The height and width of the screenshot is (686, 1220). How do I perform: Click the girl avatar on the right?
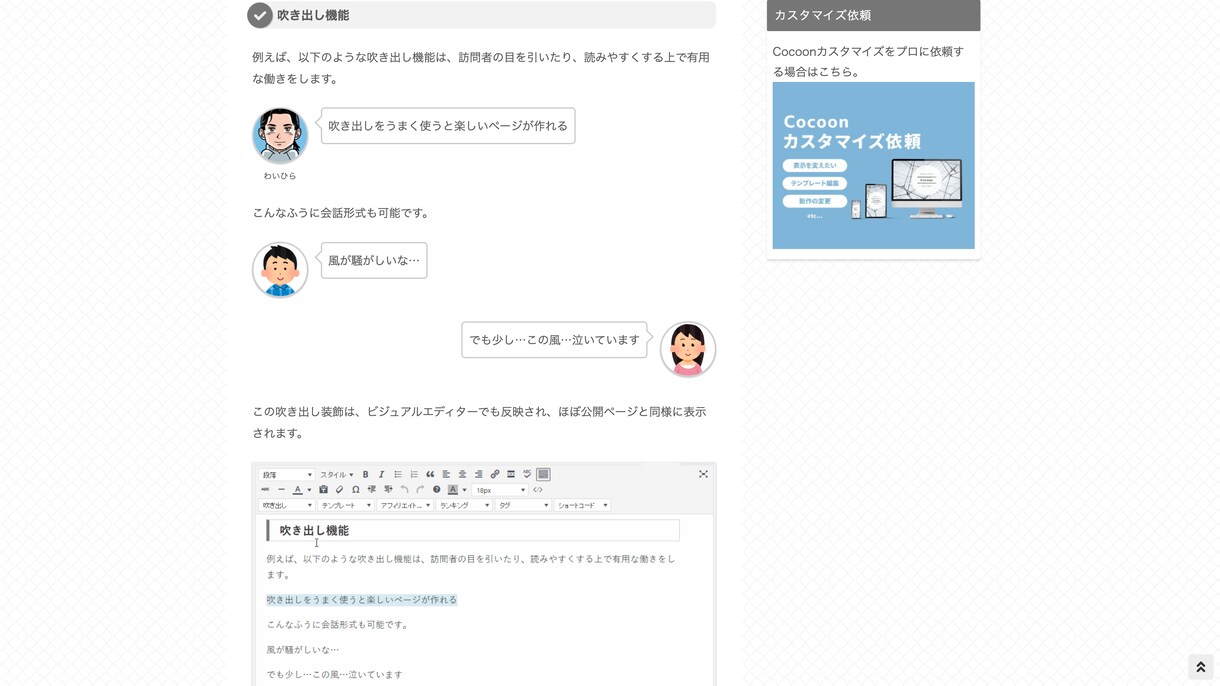pos(688,349)
